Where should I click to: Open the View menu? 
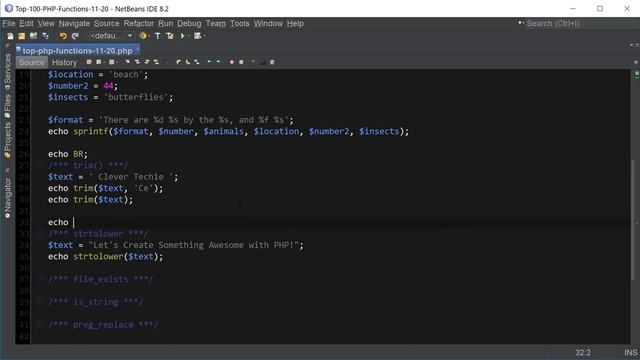tap(46, 24)
